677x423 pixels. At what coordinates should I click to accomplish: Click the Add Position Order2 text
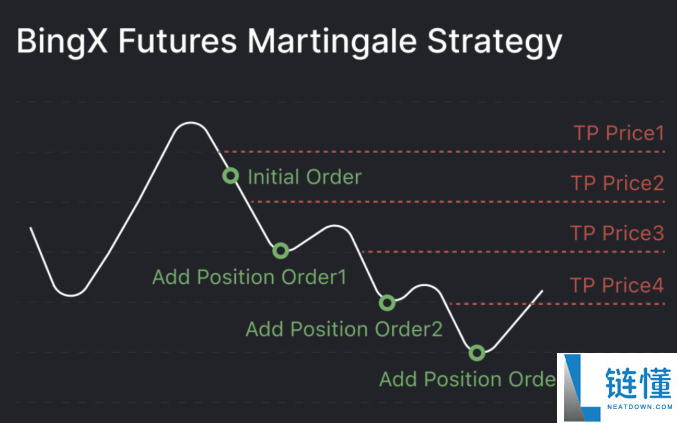344,329
